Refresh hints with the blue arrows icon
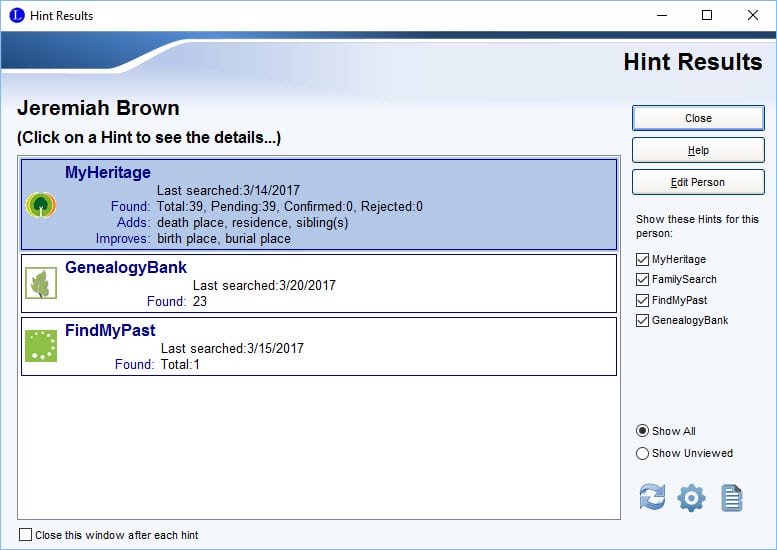 652,497
